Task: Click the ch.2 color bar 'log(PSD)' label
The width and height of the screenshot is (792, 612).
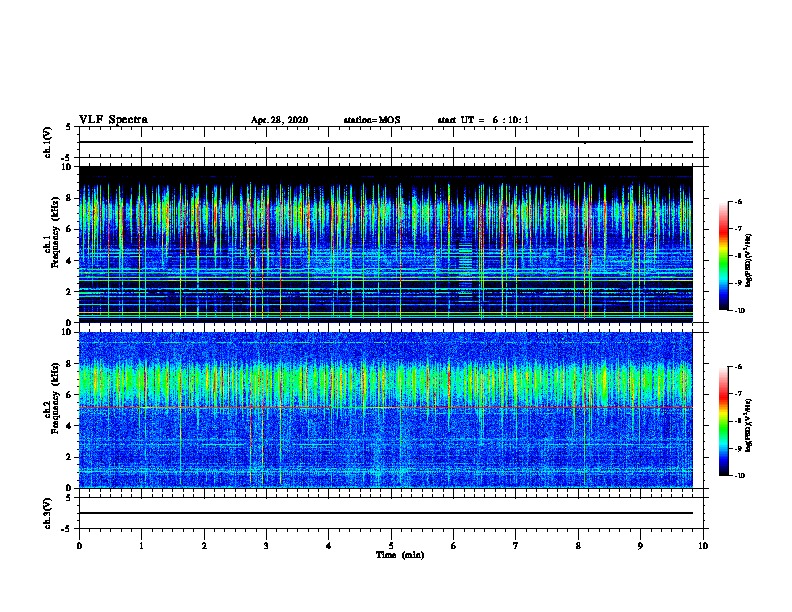Action: [x=749, y=425]
